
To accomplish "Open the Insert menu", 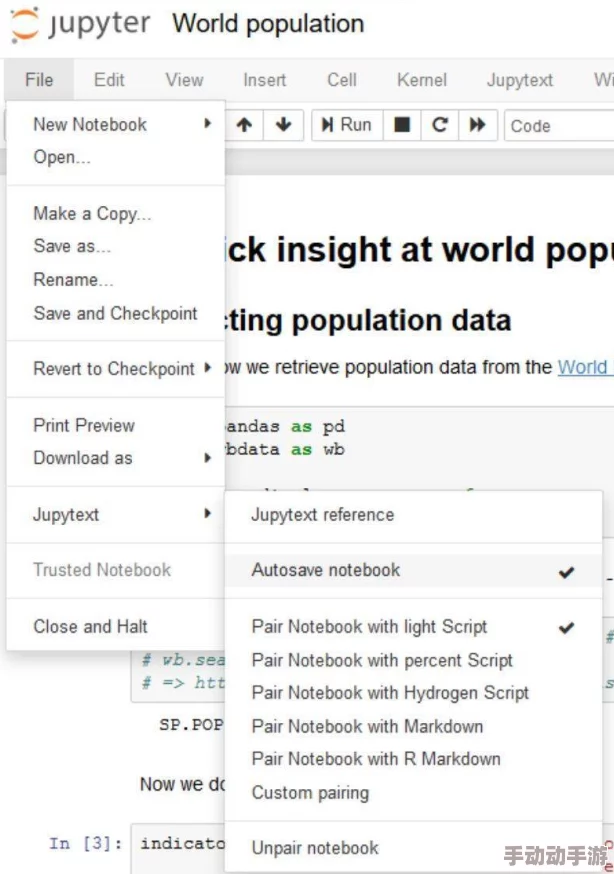I will (265, 80).
